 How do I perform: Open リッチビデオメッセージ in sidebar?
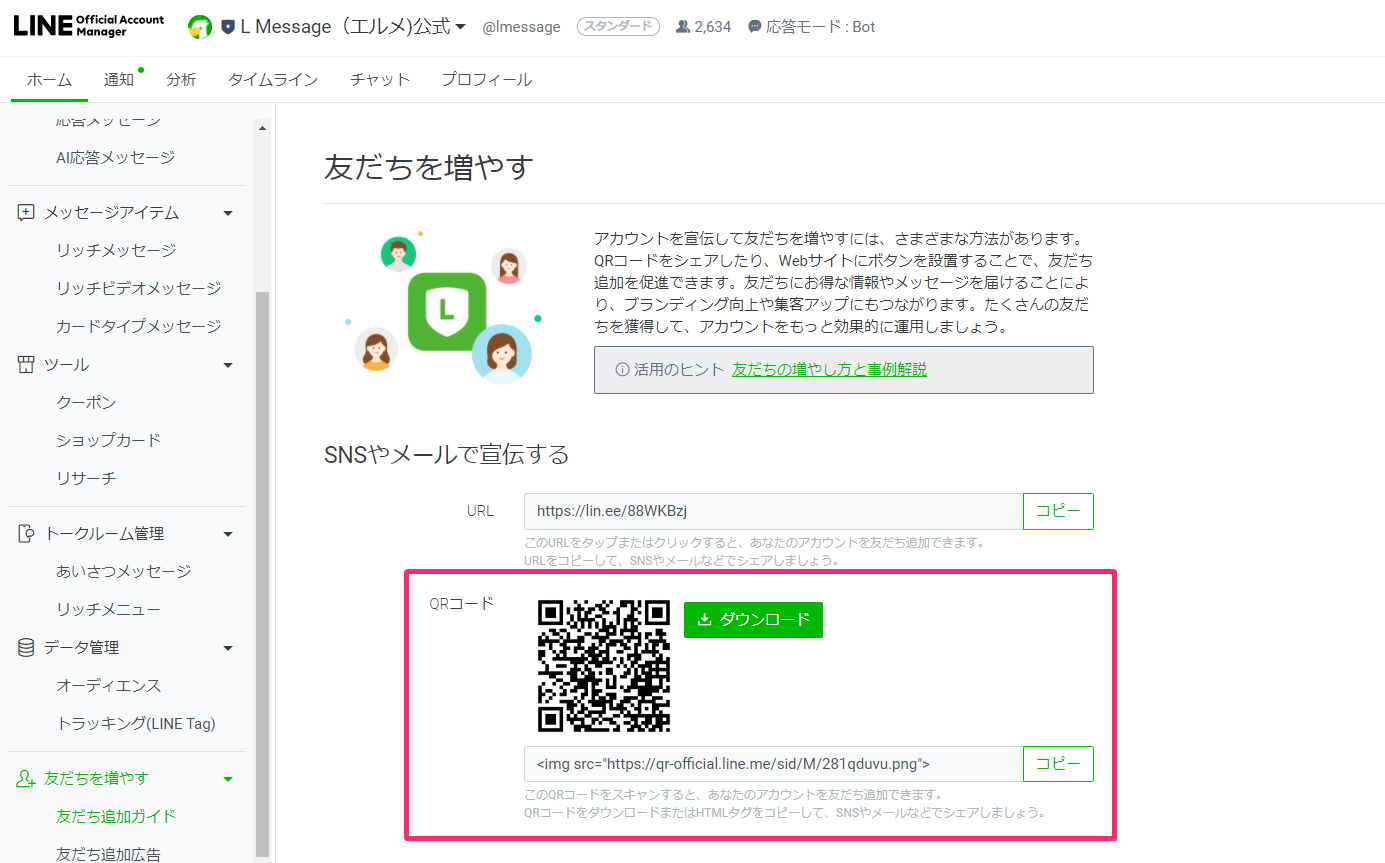(x=139, y=288)
